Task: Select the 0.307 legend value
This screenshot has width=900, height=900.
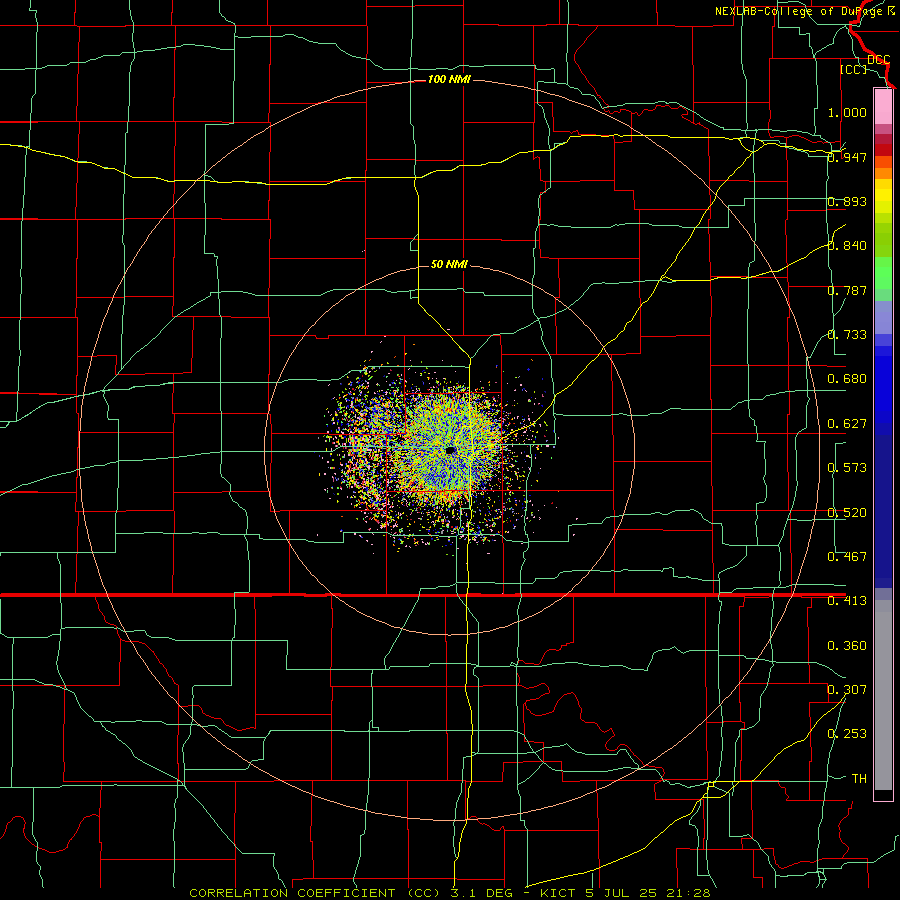Action: [847, 690]
